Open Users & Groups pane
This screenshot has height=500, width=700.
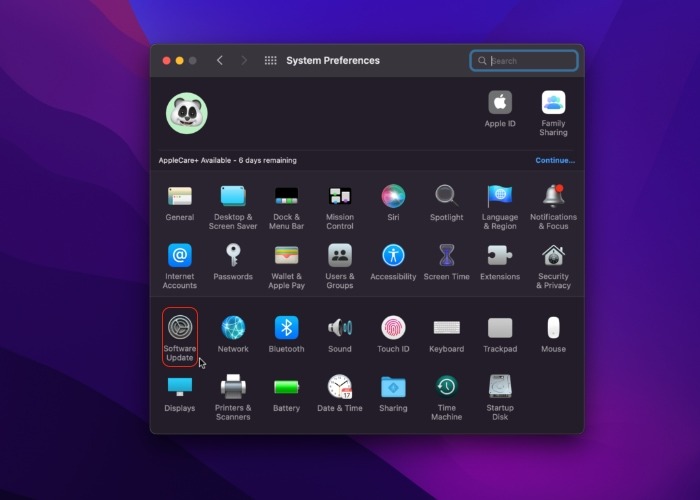click(340, 267)
